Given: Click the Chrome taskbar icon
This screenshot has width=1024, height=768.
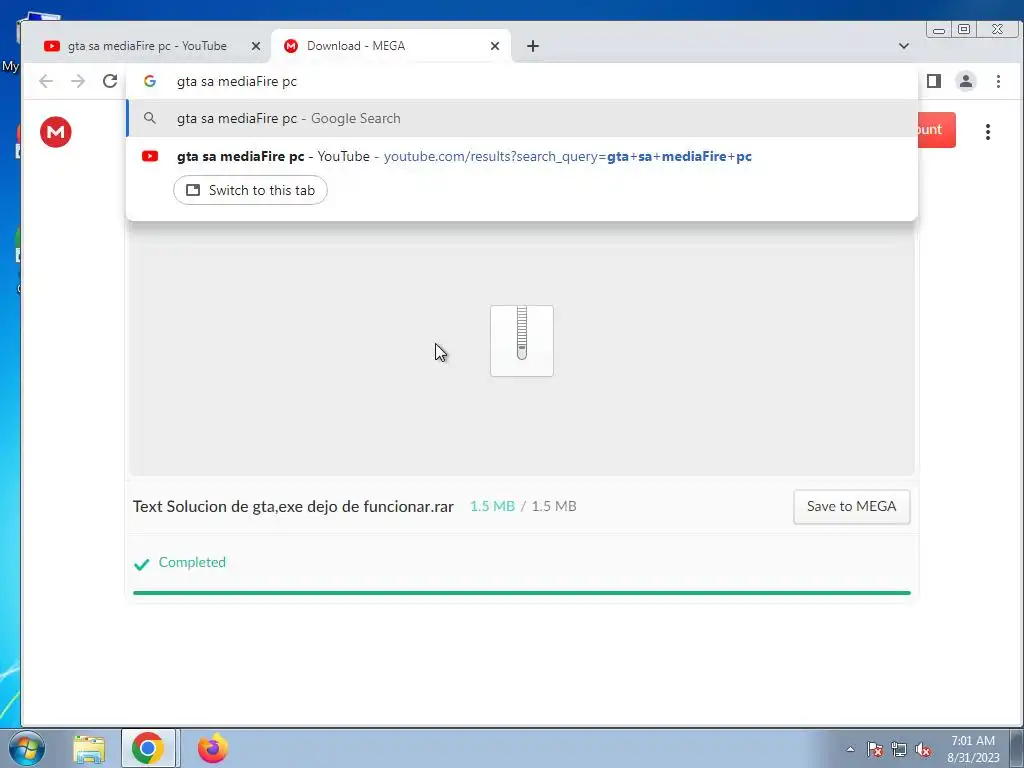Looking at the screenshot, I should (148, 748).
